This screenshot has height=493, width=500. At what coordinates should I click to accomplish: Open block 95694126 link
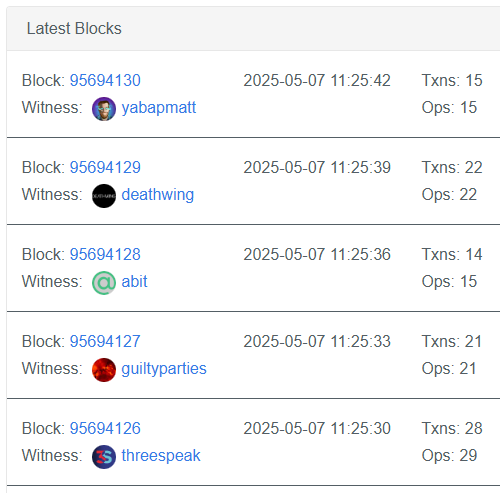(x=105, y=428)
